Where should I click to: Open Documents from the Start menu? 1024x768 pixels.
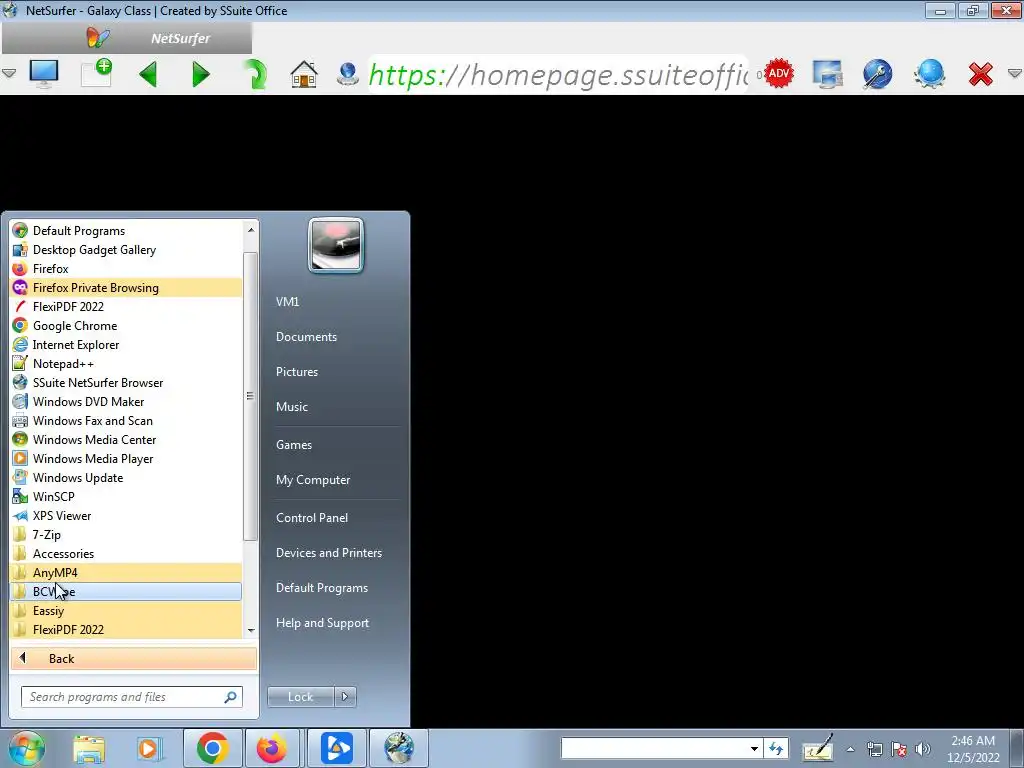(306, 336)
